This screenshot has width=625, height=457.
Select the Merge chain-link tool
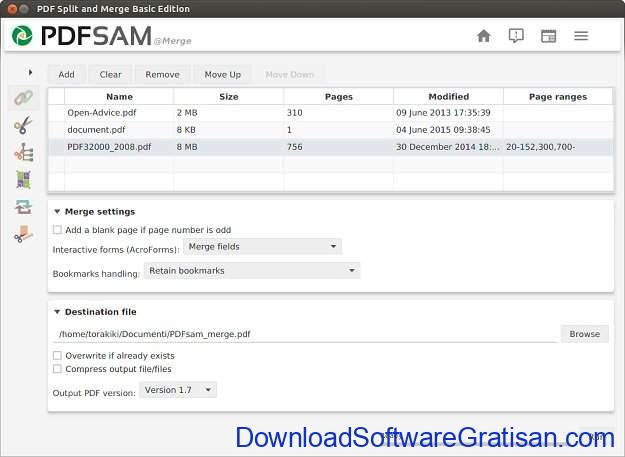tap(24, 98)
